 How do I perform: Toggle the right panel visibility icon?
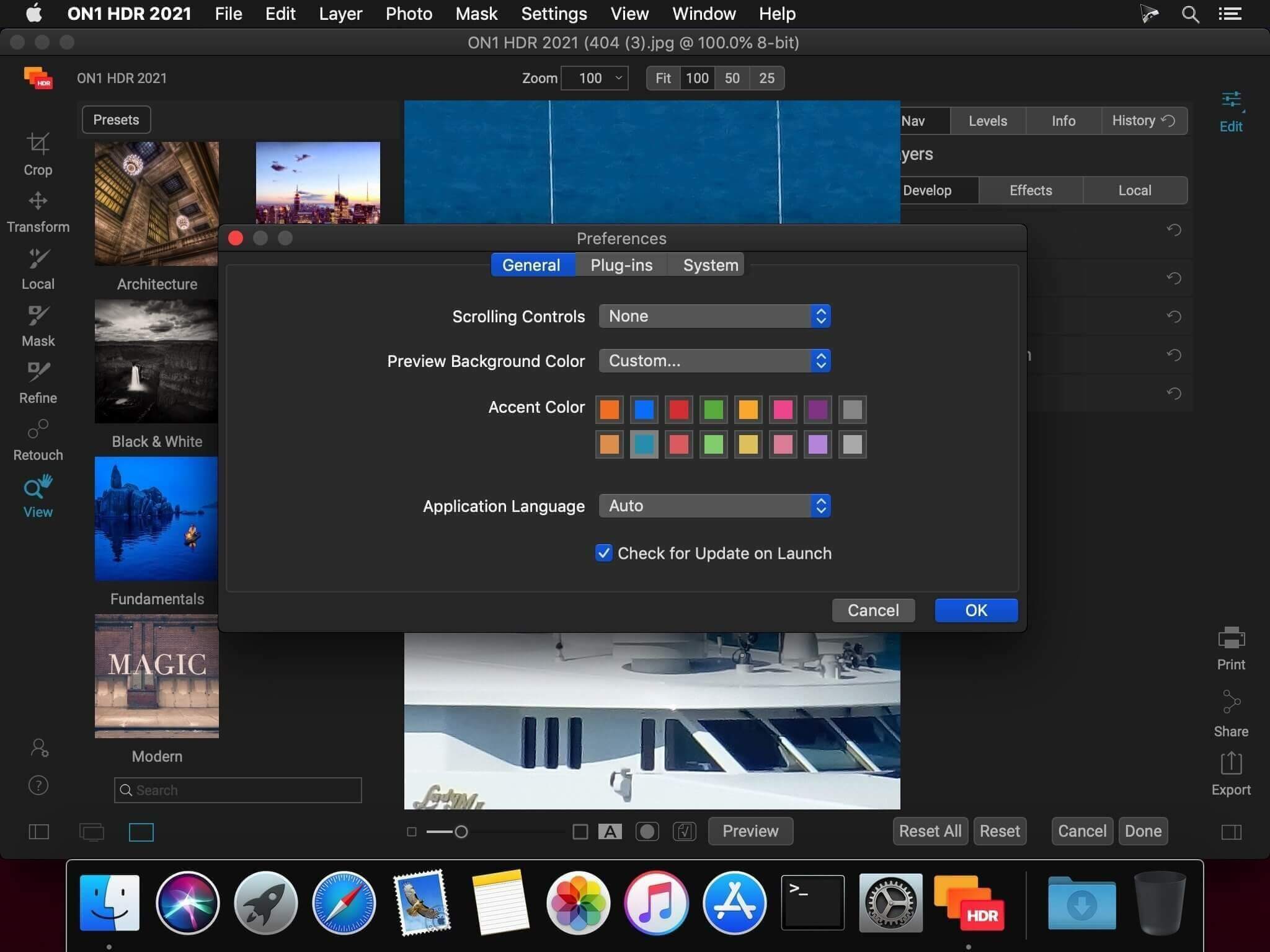[1232, 832]
